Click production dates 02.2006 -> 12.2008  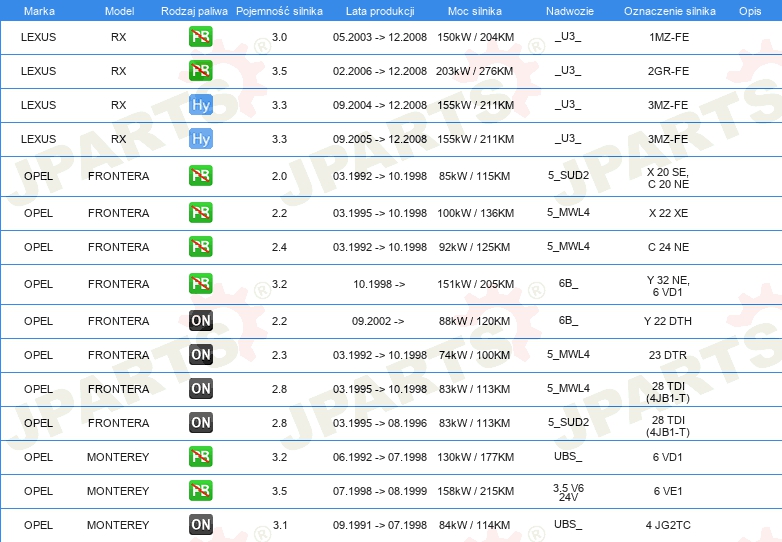pos(380,71)
